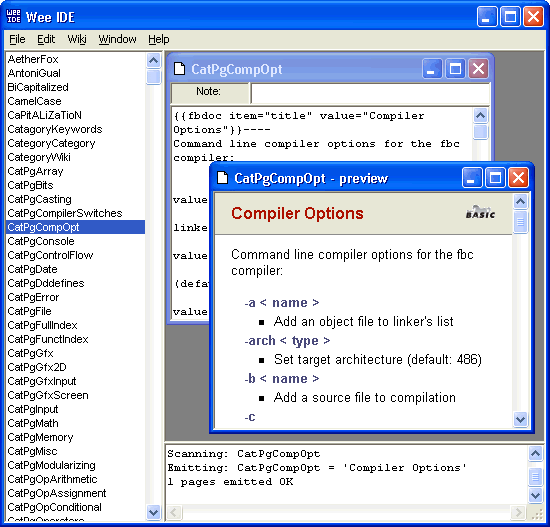Viewport: 550px width, 527px height.
Task: Click the editor text area scroll-up arrow
Action: click(480, 115)
